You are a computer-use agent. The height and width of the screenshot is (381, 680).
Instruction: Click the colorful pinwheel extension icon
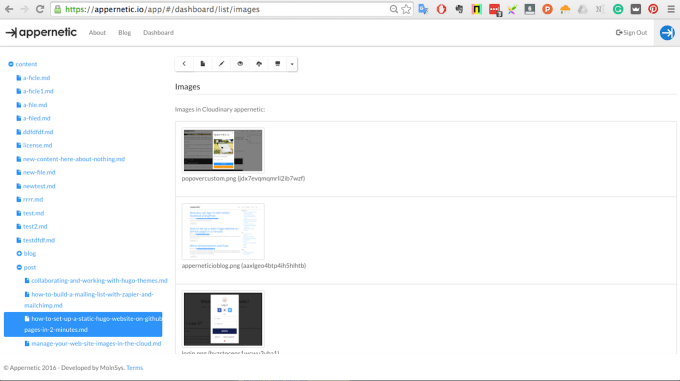[x=512, y=9]
